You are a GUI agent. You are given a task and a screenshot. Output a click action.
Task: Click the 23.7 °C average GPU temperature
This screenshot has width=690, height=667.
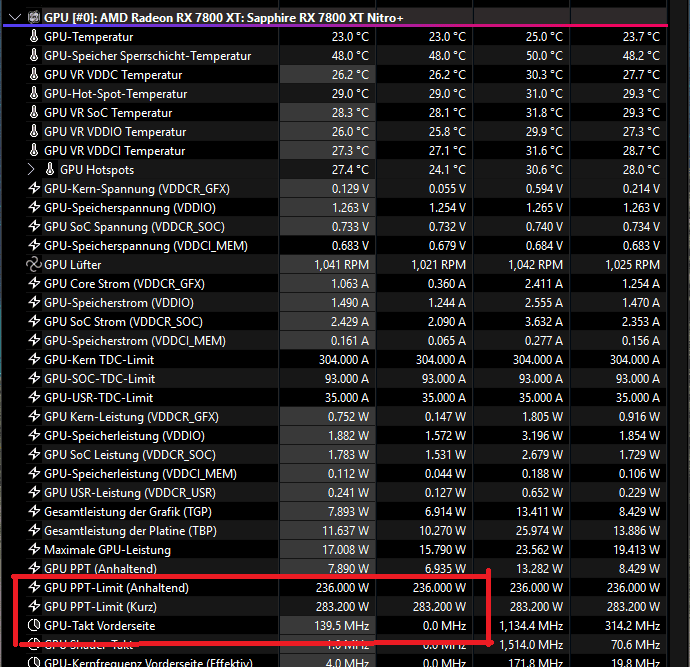pos(641,37)
